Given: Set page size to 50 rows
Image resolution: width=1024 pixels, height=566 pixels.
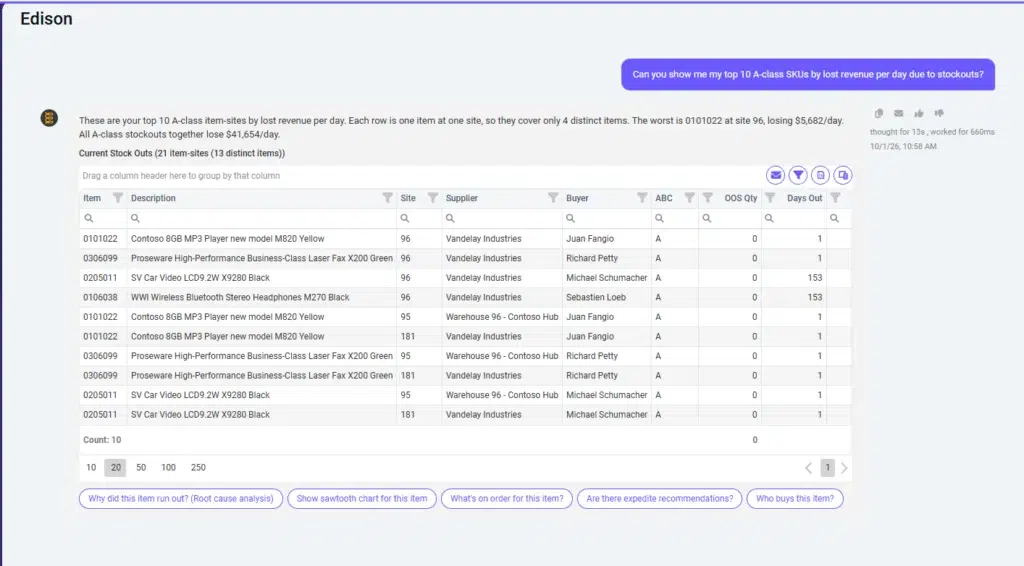Looking at the screenshot, I should coord(141,467).
